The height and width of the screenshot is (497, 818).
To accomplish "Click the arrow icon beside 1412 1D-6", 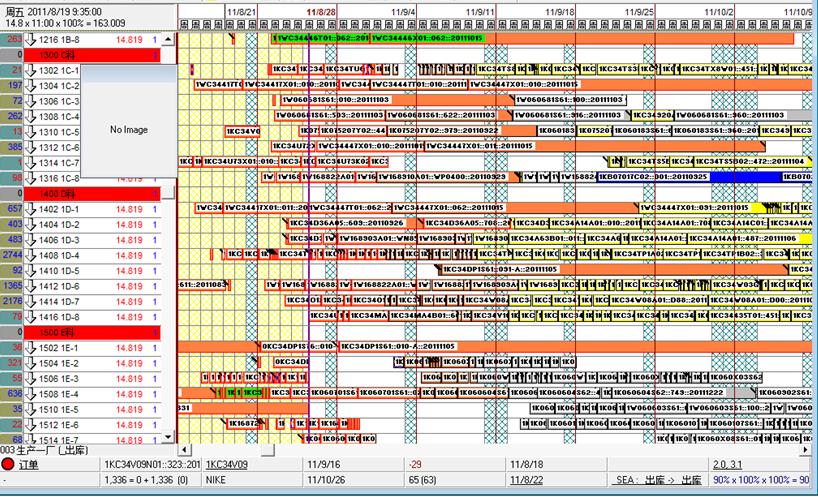I will point(32,286).
